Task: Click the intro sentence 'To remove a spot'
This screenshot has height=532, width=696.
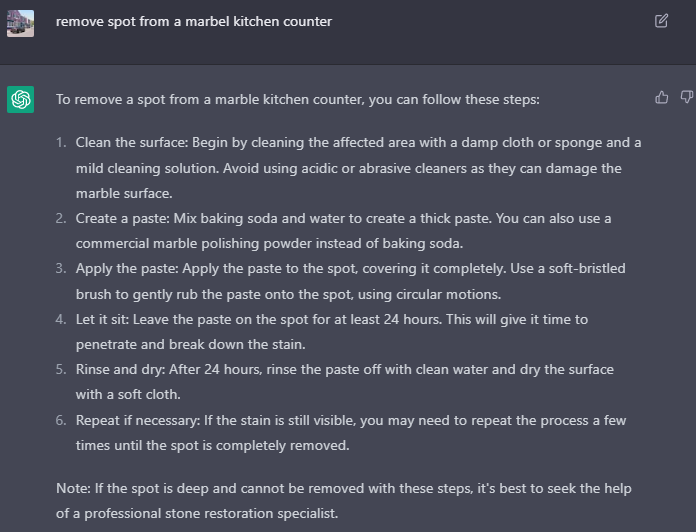Action: coord(297,99)
